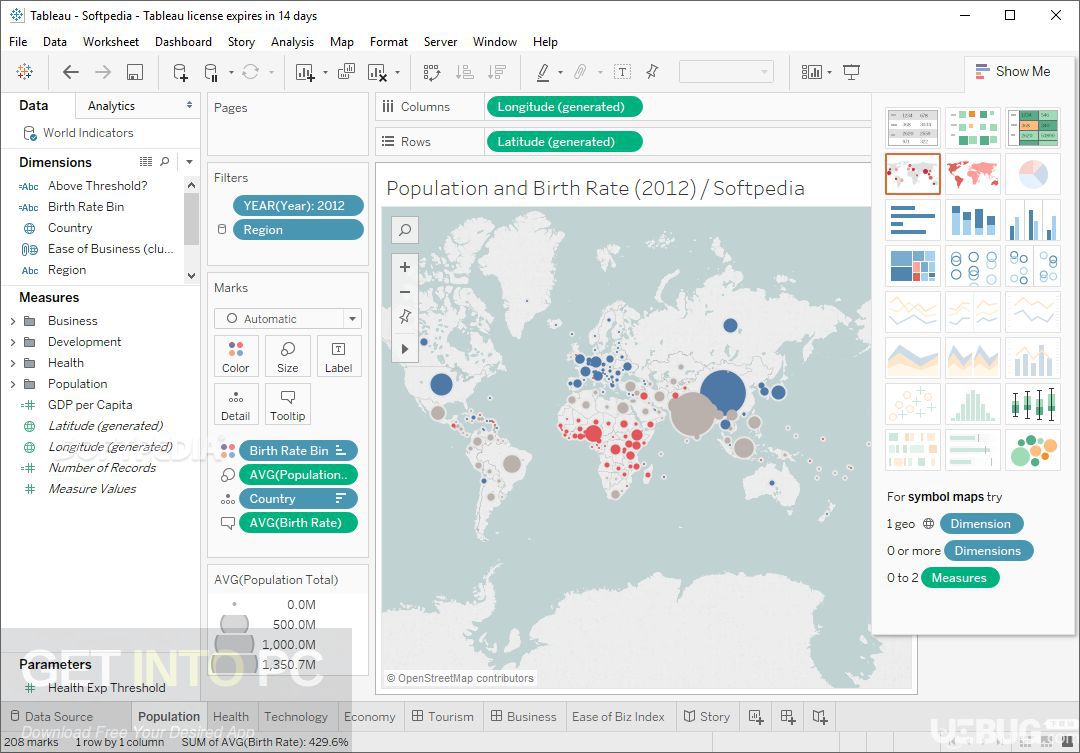
Task: Click the Save icon in toolbar
Action: 135,72
